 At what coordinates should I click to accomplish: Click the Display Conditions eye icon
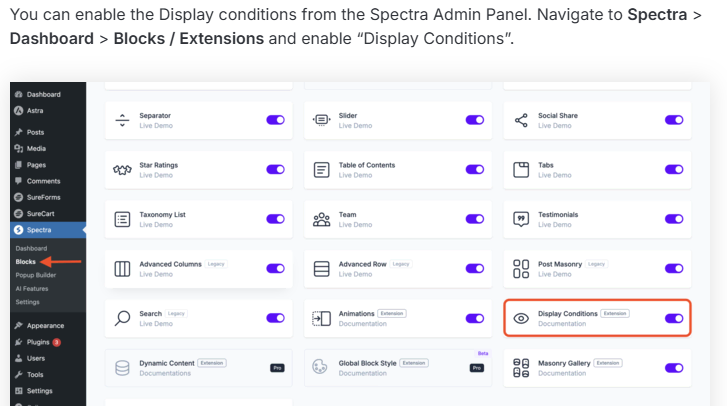pos(521,318)
